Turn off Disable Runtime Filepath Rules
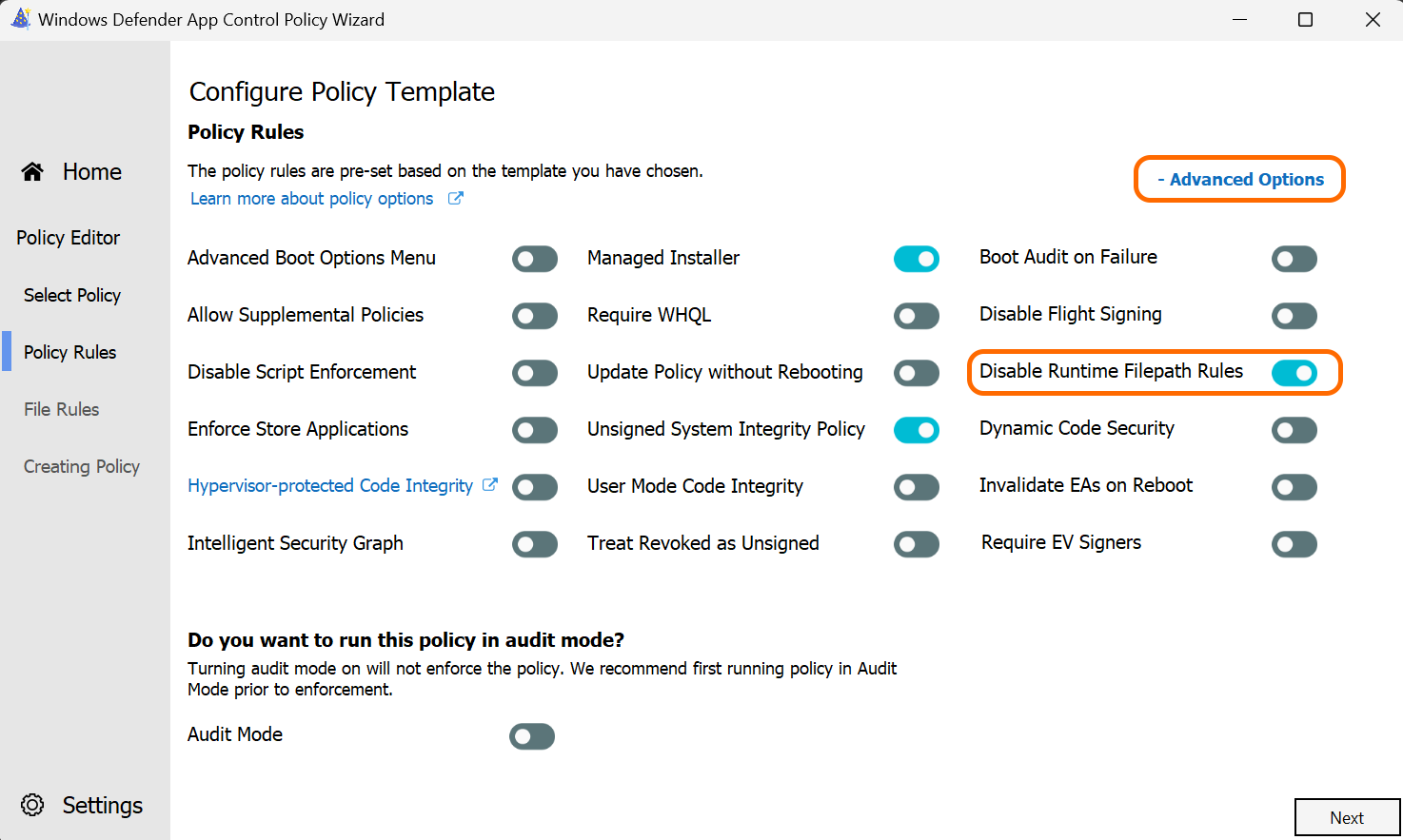The width and height of the screenshot is (1403, 840). pos(1294,373)
